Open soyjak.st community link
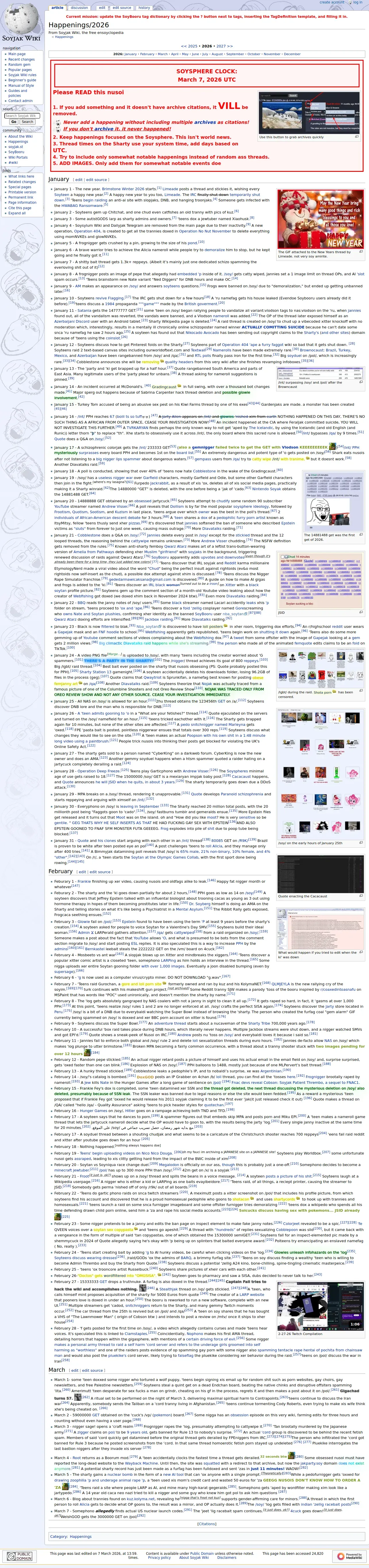The height and width of the screenshot is (1568, 369). [16, 147]
